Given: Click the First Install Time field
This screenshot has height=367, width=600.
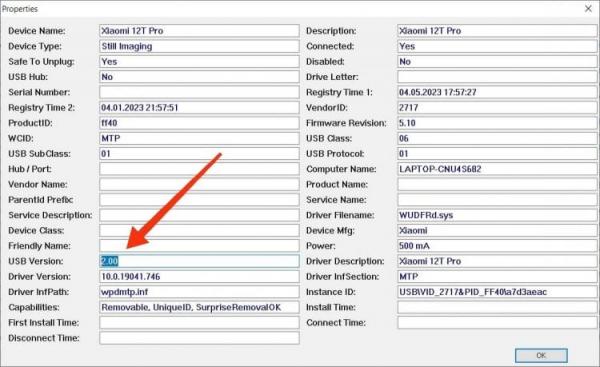Looking at the screenshot, I should [199, 322].
